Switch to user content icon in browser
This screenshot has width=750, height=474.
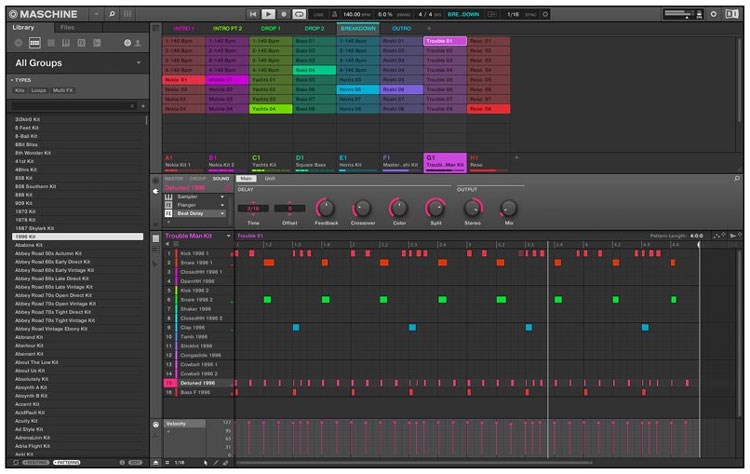[x=138, y=43]
